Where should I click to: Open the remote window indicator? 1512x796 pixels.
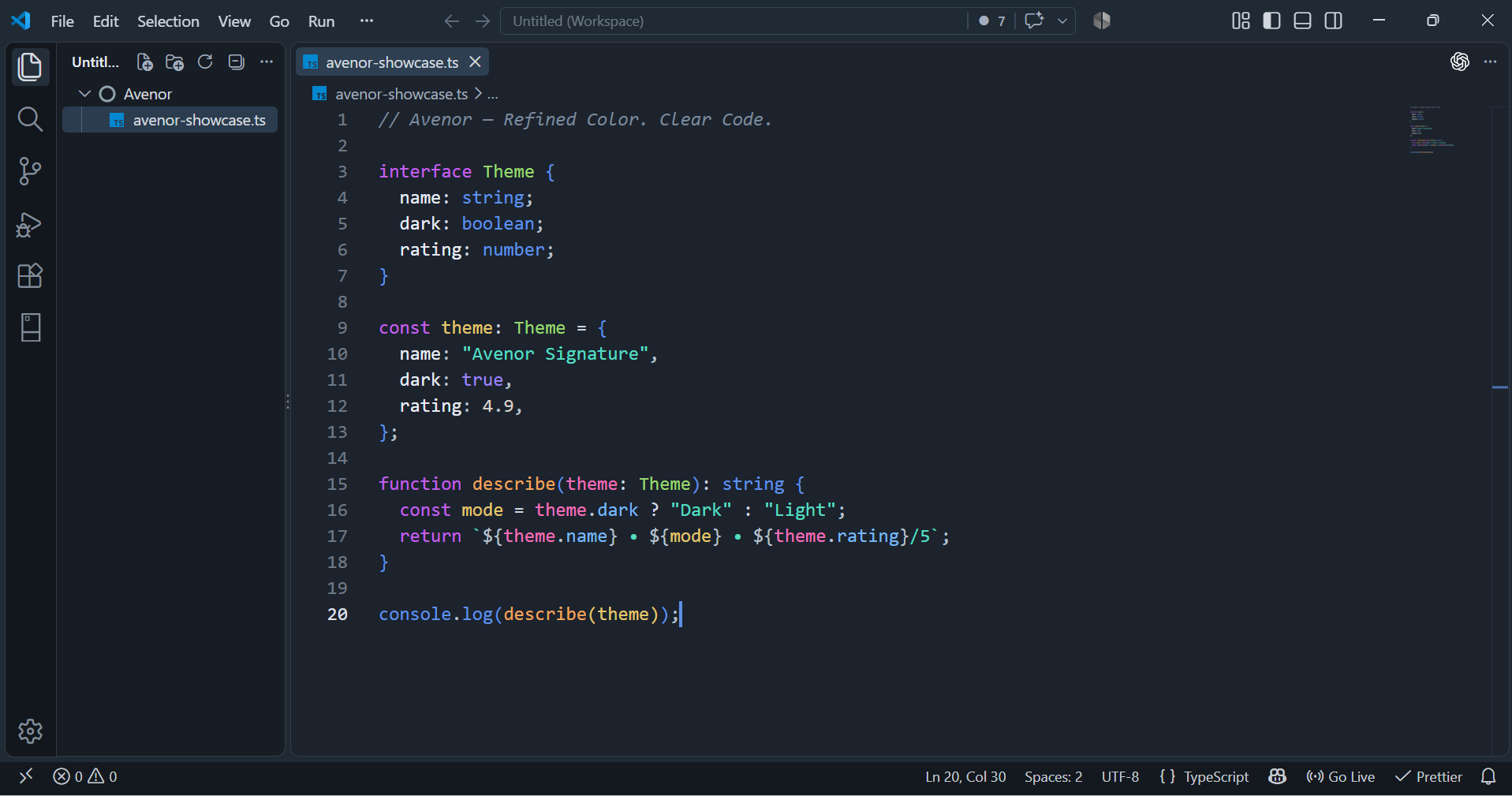click(26, 776)
